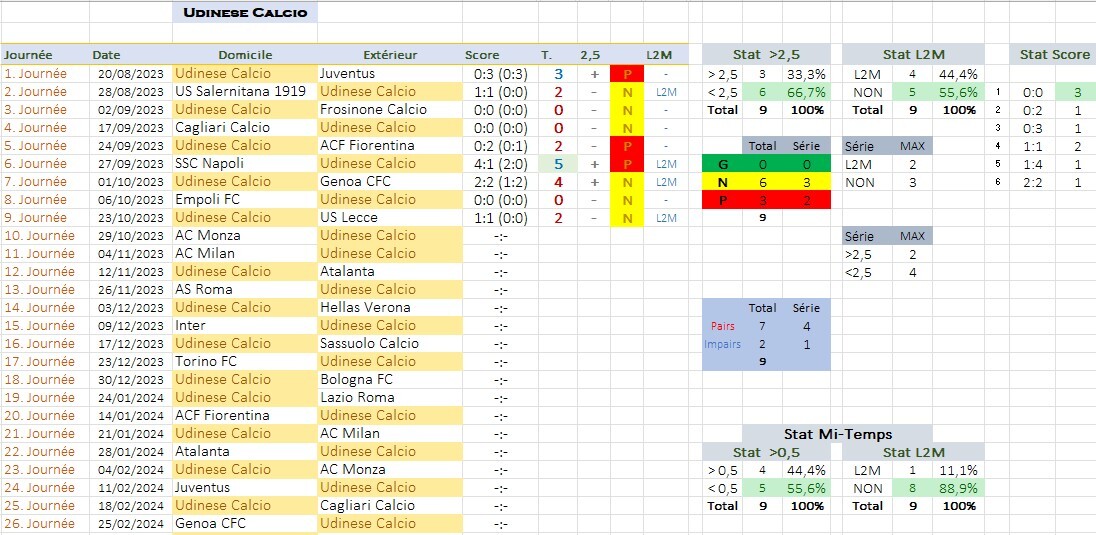The width and height of the screenshot is (1096, 535).
Task: Select the 0:0 entry in Stat Score
Action: [x=1033, y=92]
